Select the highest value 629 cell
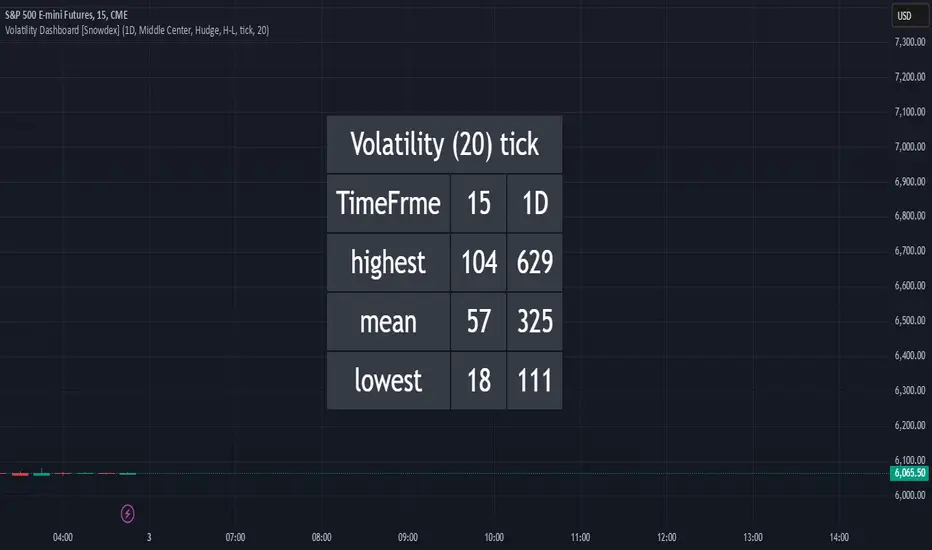Screen dimensions: 932x550 [x=534, y=262]
